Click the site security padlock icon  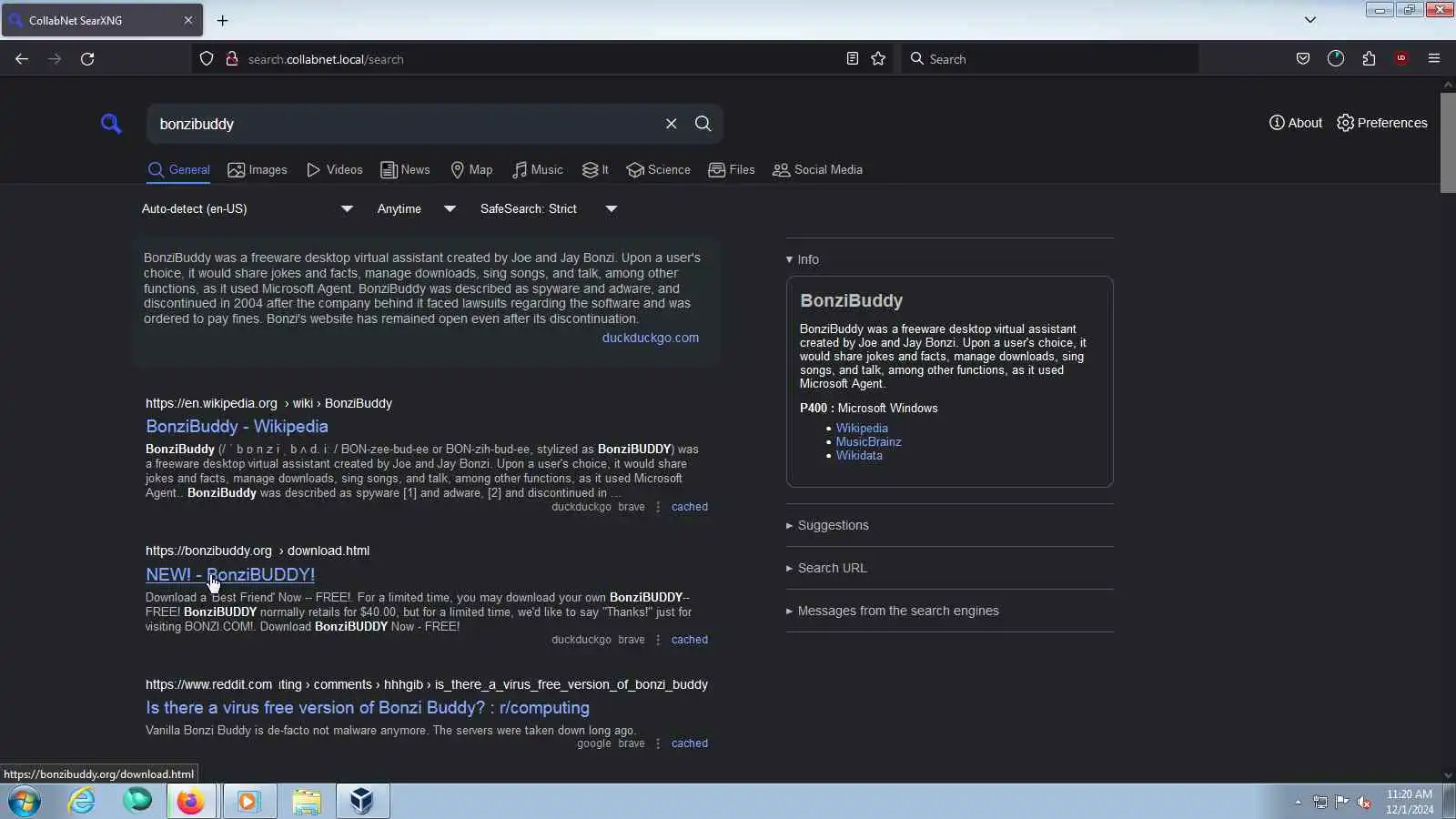(x=231, y=59)
